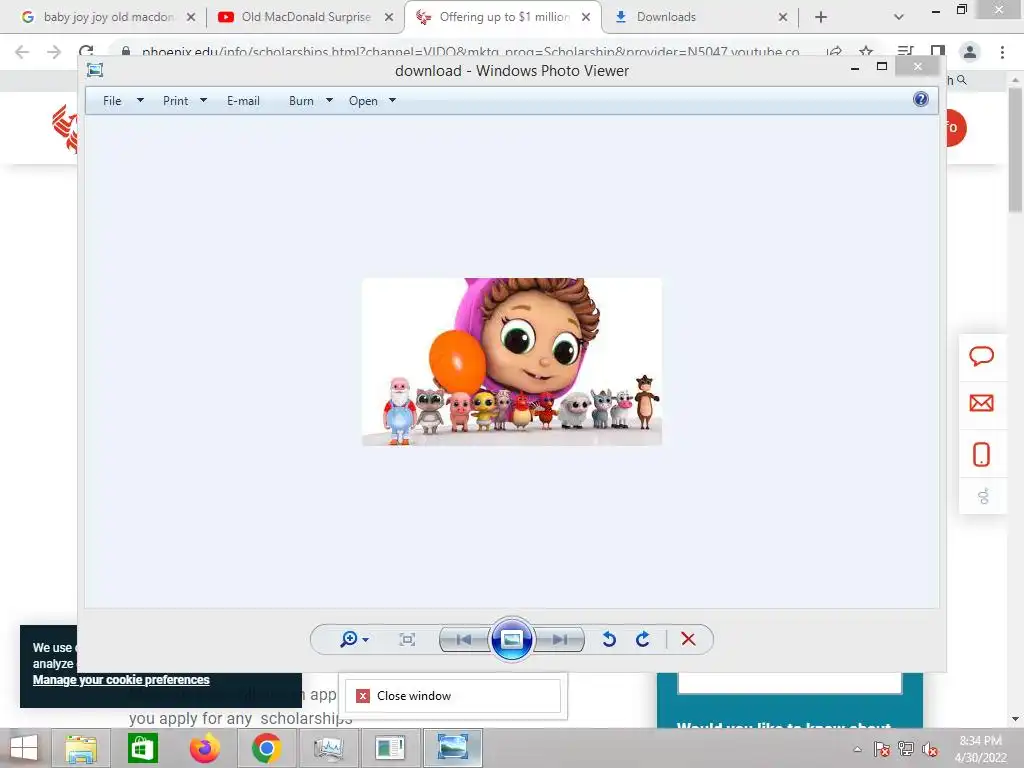Rotate the photo counterclockwise
The height and width of the screenshot is (768, 1024).
pyautogui.click(x=609, y=639)
